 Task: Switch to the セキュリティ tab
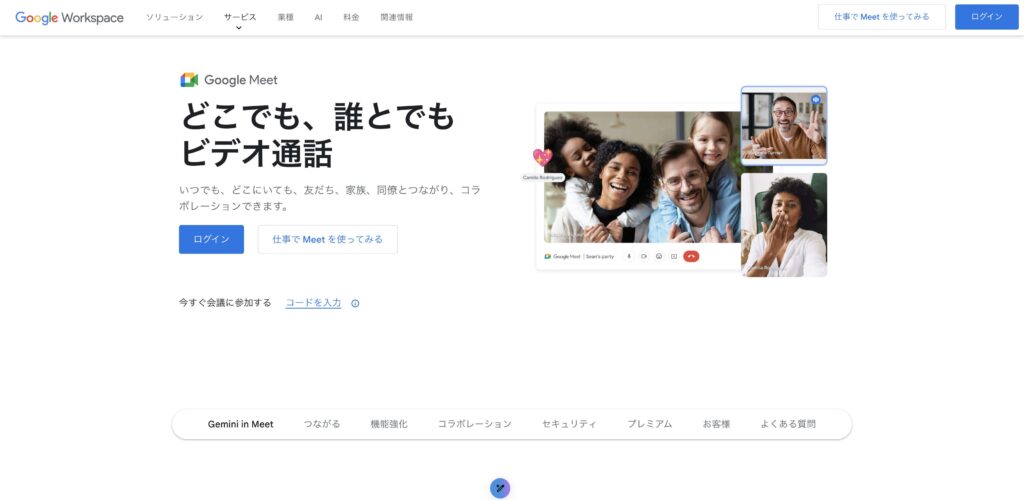click(569, 424)
